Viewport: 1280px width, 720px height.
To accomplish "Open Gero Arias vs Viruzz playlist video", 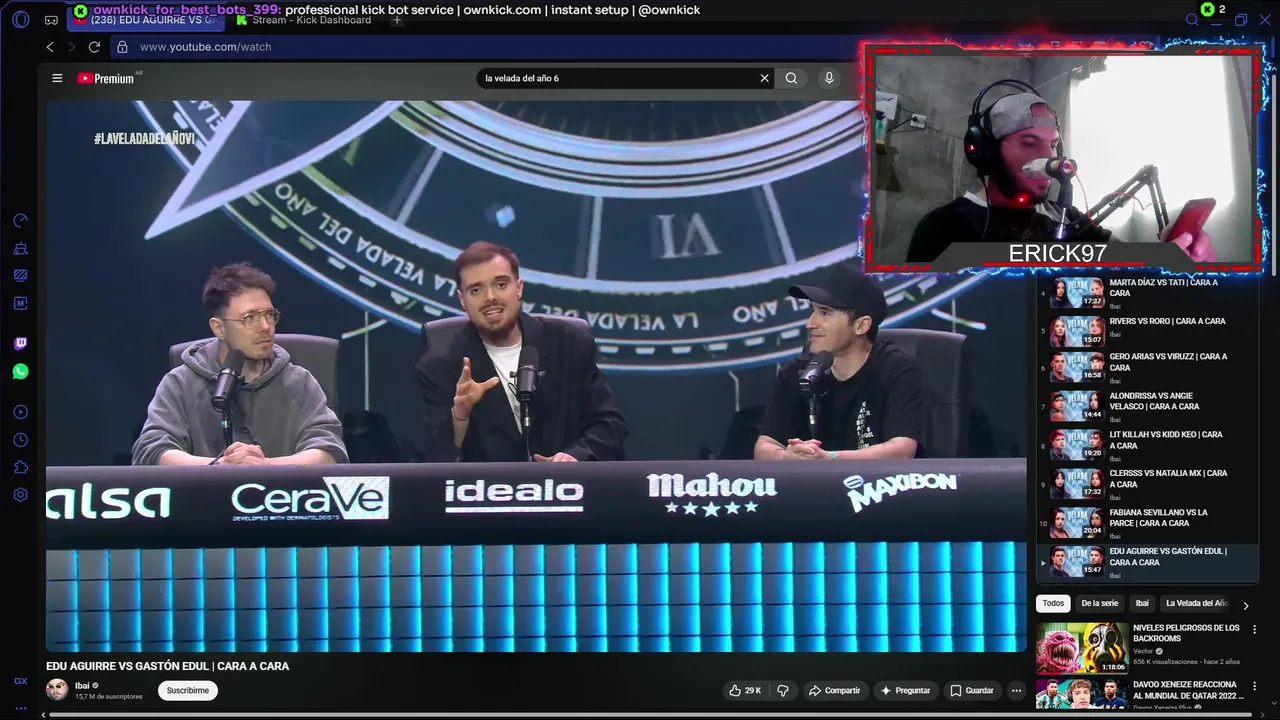I will (x=1146, y=367).
